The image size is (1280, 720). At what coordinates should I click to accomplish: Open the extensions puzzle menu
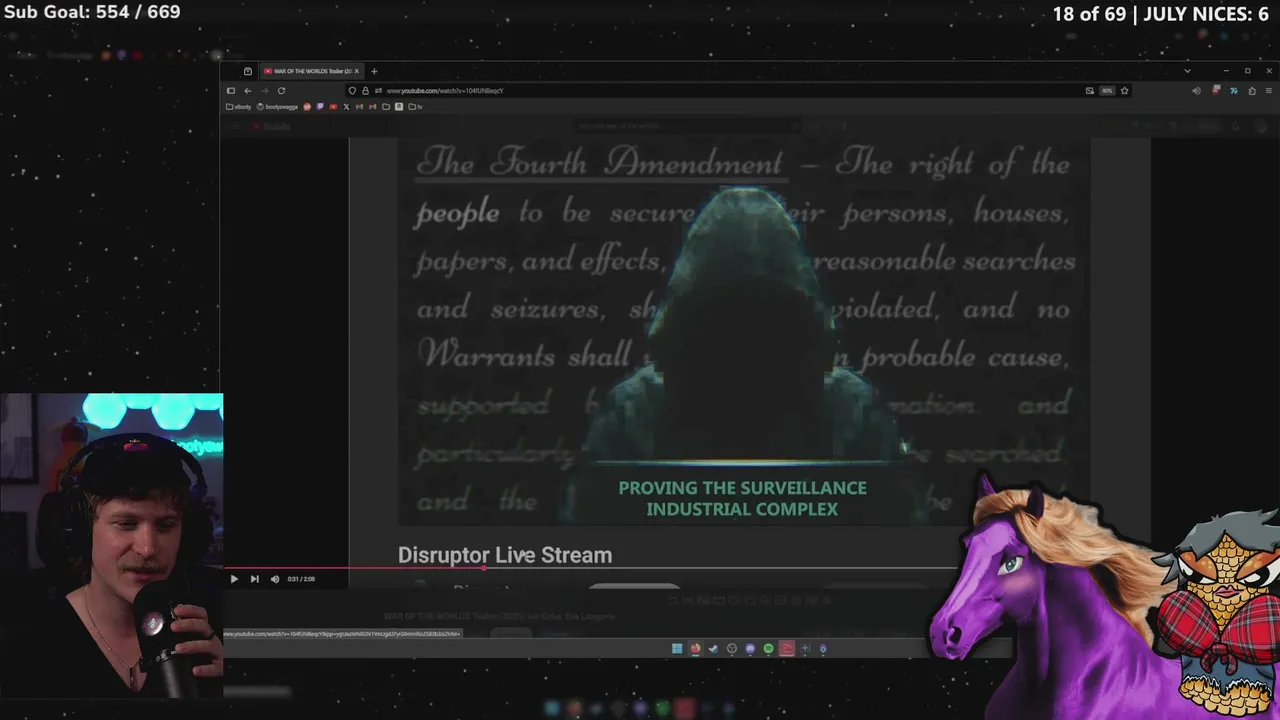(x=1252, y=91)
